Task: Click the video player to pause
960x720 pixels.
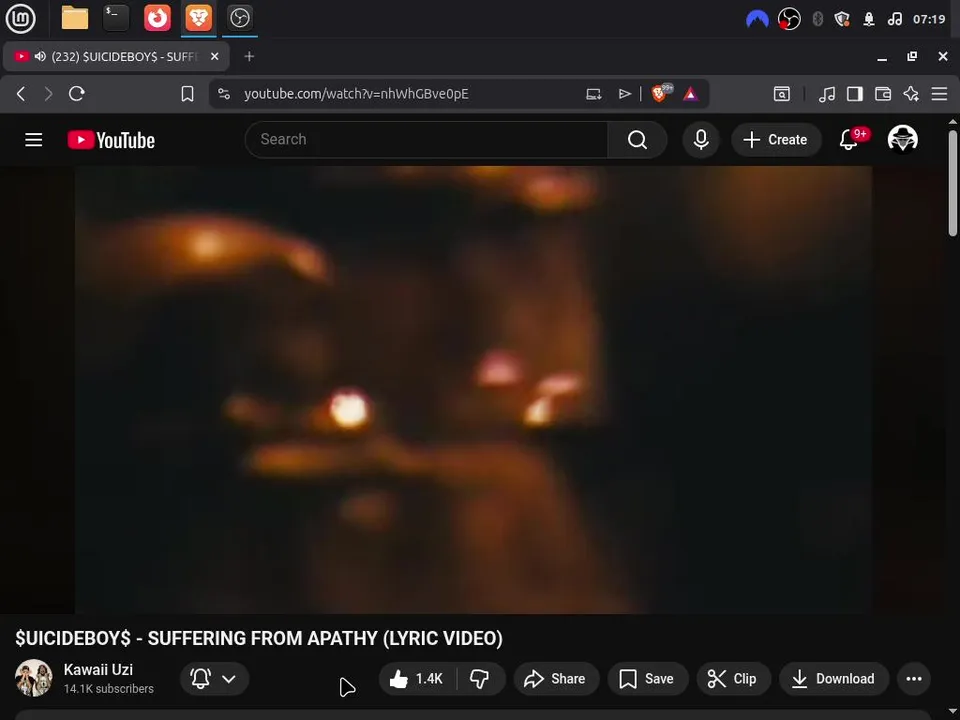Action: pyautogui.click(x=473, y=389)
